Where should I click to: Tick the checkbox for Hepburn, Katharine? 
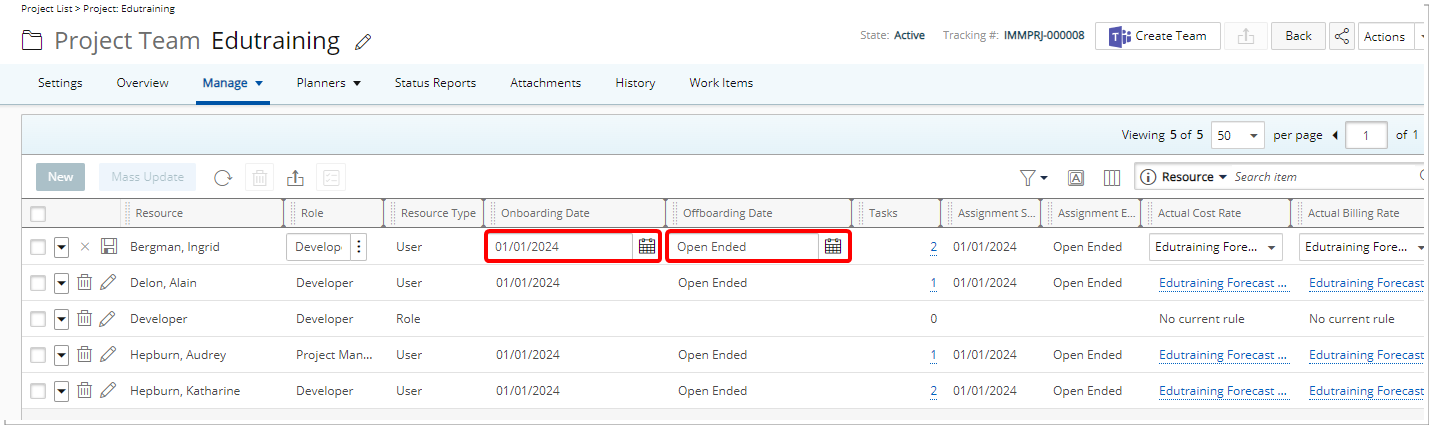38,391
